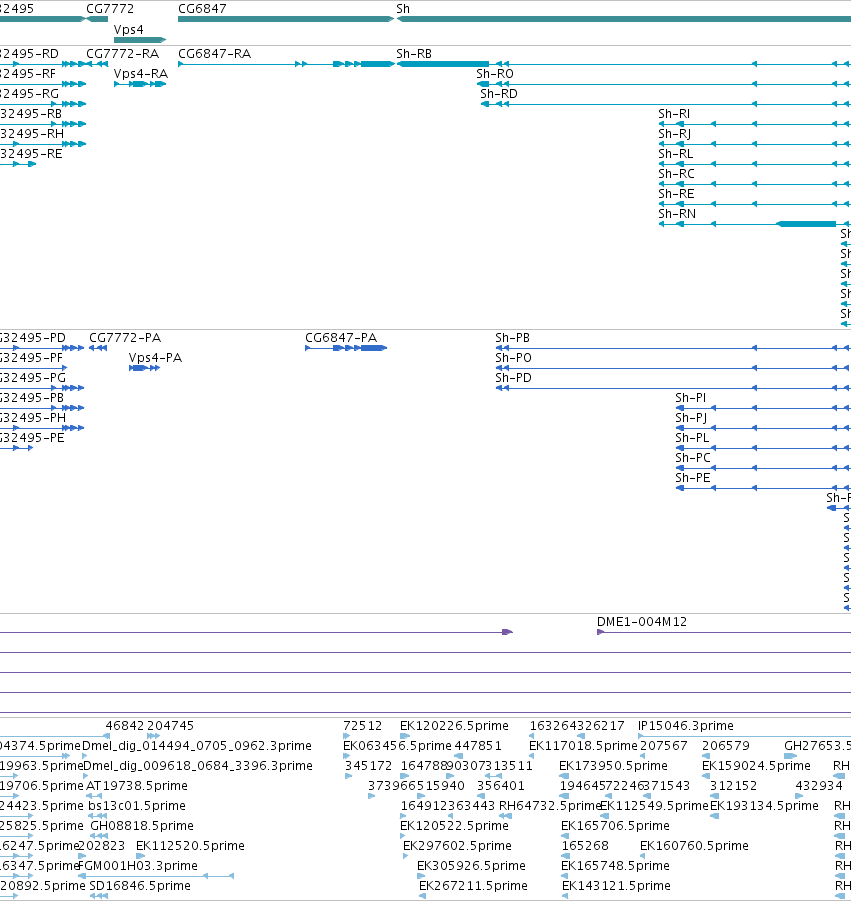Select transcript Sh-RL
This screenshot has height=901, width=851.
click(676, 153)
